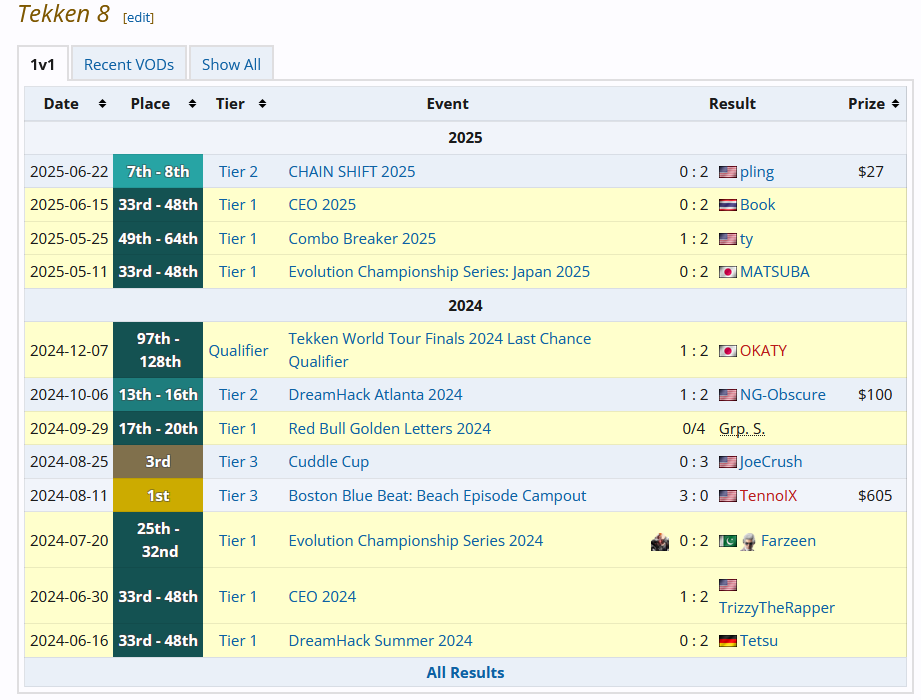Open OKATY player page
This screenshot has height=700, width=921.
pyautogui.click(x=763, y=351)
